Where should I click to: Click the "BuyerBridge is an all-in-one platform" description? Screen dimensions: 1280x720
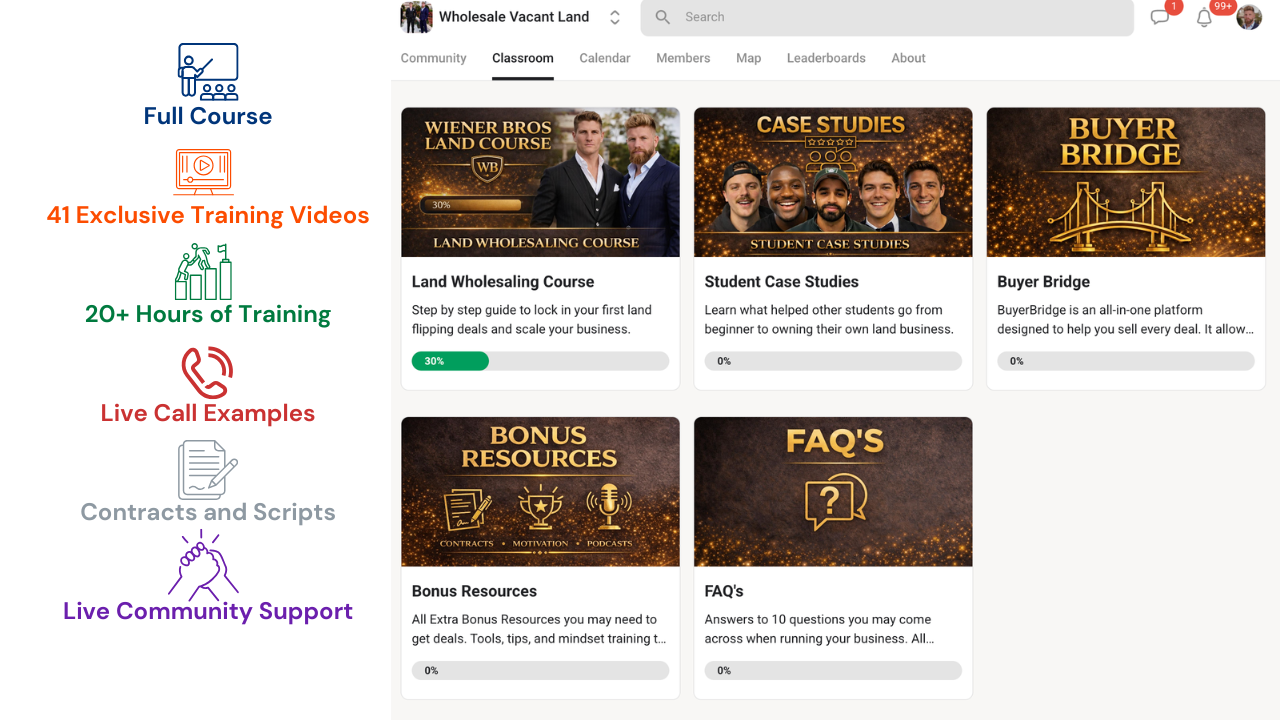pos(1125,320)
